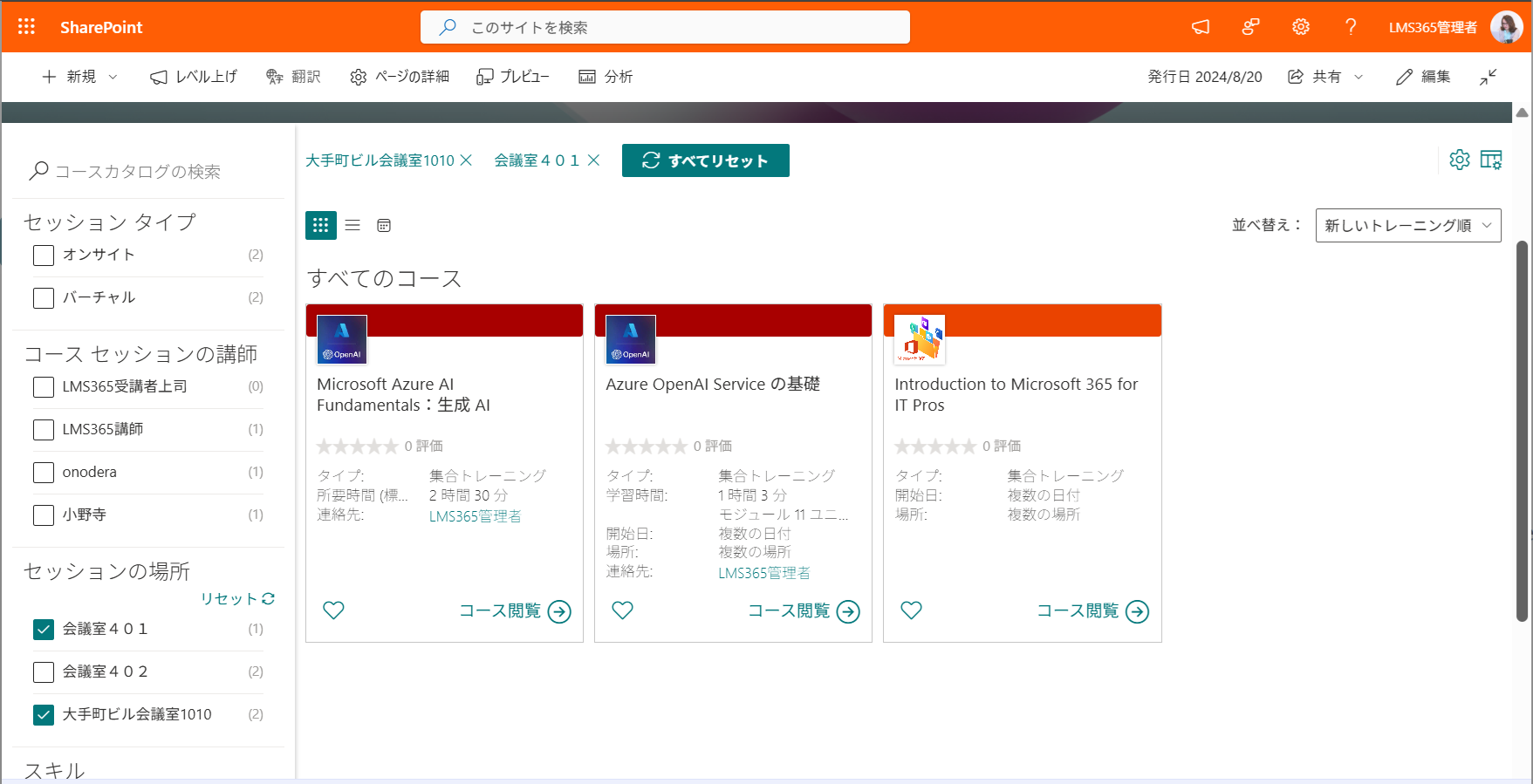Expand the 共有 dropdown chevron

(1358, 77)
